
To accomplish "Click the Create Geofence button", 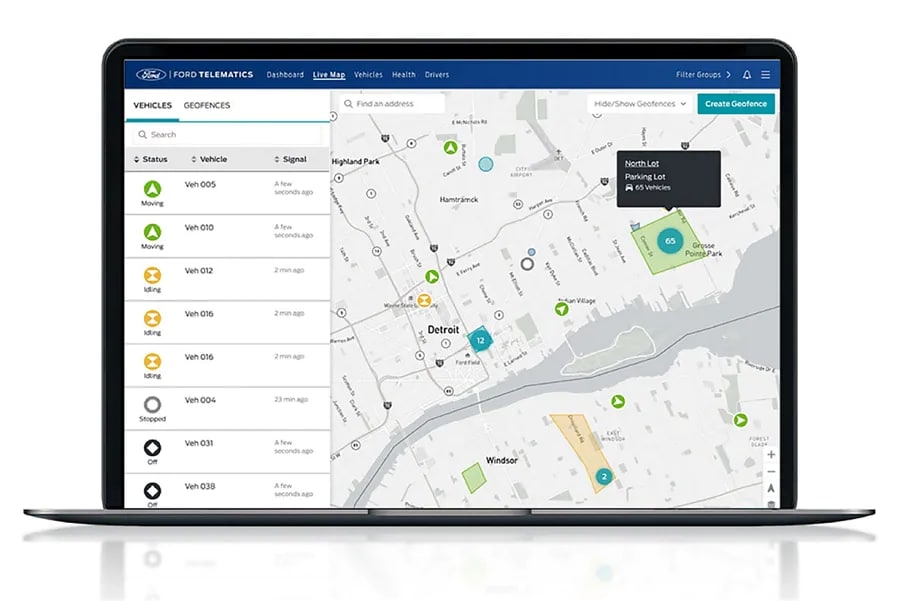I will 735,104.
